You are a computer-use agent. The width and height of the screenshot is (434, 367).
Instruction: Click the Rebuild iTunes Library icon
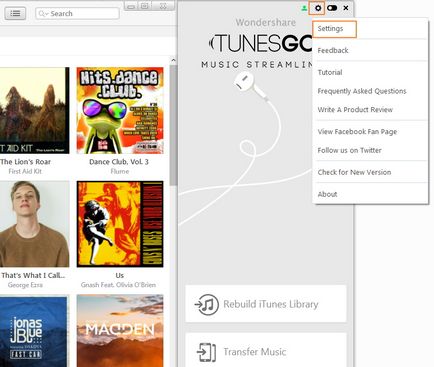tap(206, 304)
